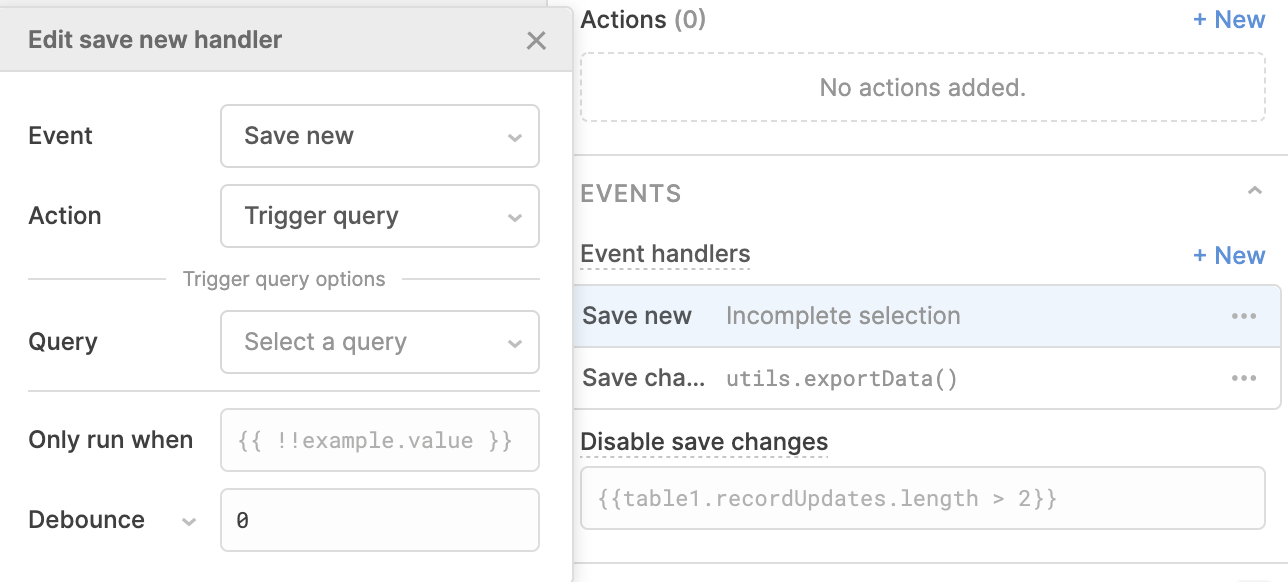Open the Action dropdown showing Trigger query
The image size is (1288, 582).
tap(380, 216)
